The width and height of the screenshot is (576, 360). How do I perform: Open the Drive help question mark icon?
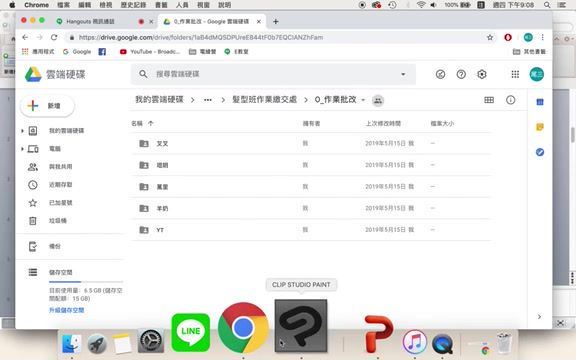click(461, 75)
